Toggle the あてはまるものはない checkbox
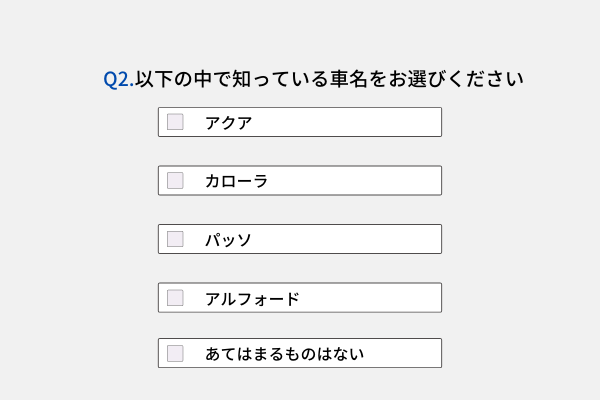The width and height of the screenshot is (600, 400). tap(175, 353)
